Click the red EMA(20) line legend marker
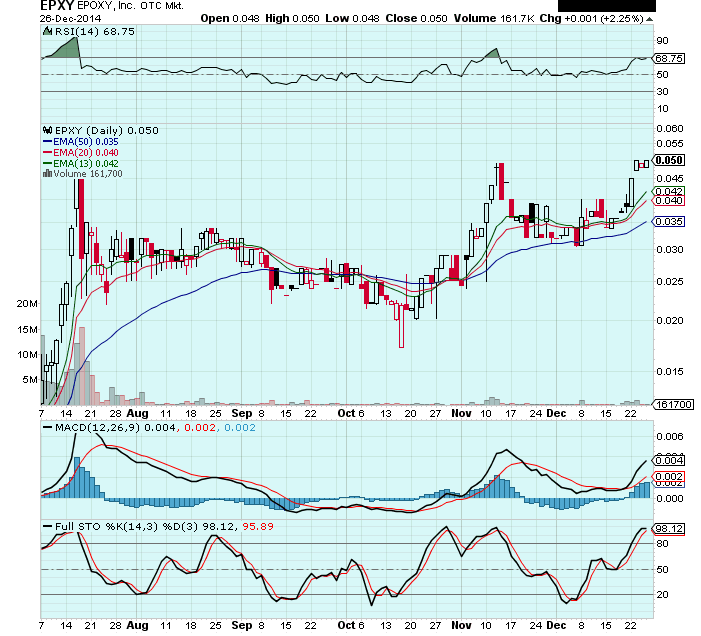701x636 pixels. (x=47, y=153)
